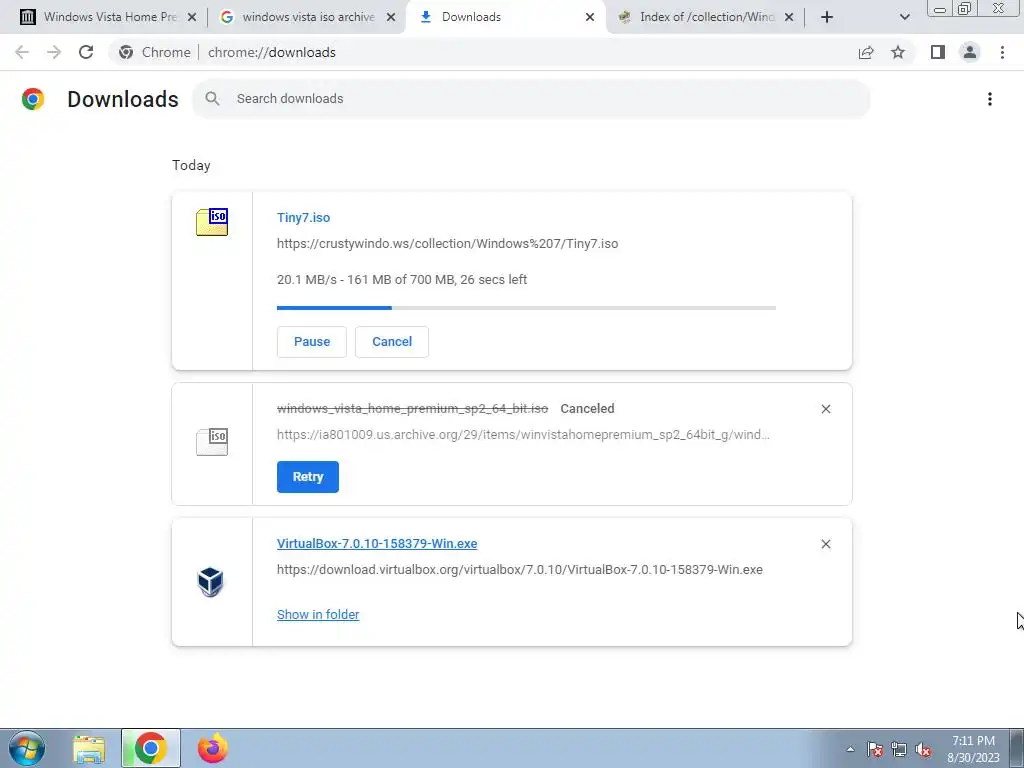Open a new tab with plus button

827,17
